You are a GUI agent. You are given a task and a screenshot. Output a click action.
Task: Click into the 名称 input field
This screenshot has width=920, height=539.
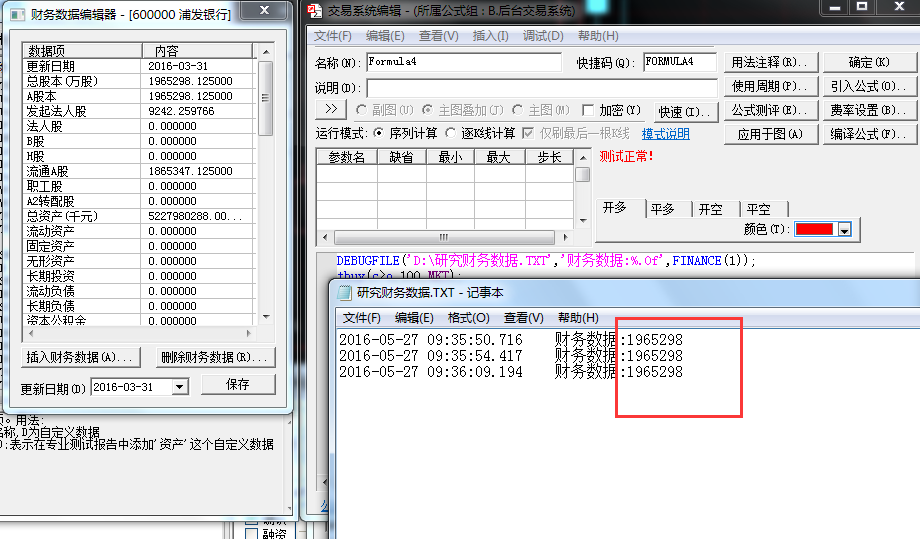[463, 62]
